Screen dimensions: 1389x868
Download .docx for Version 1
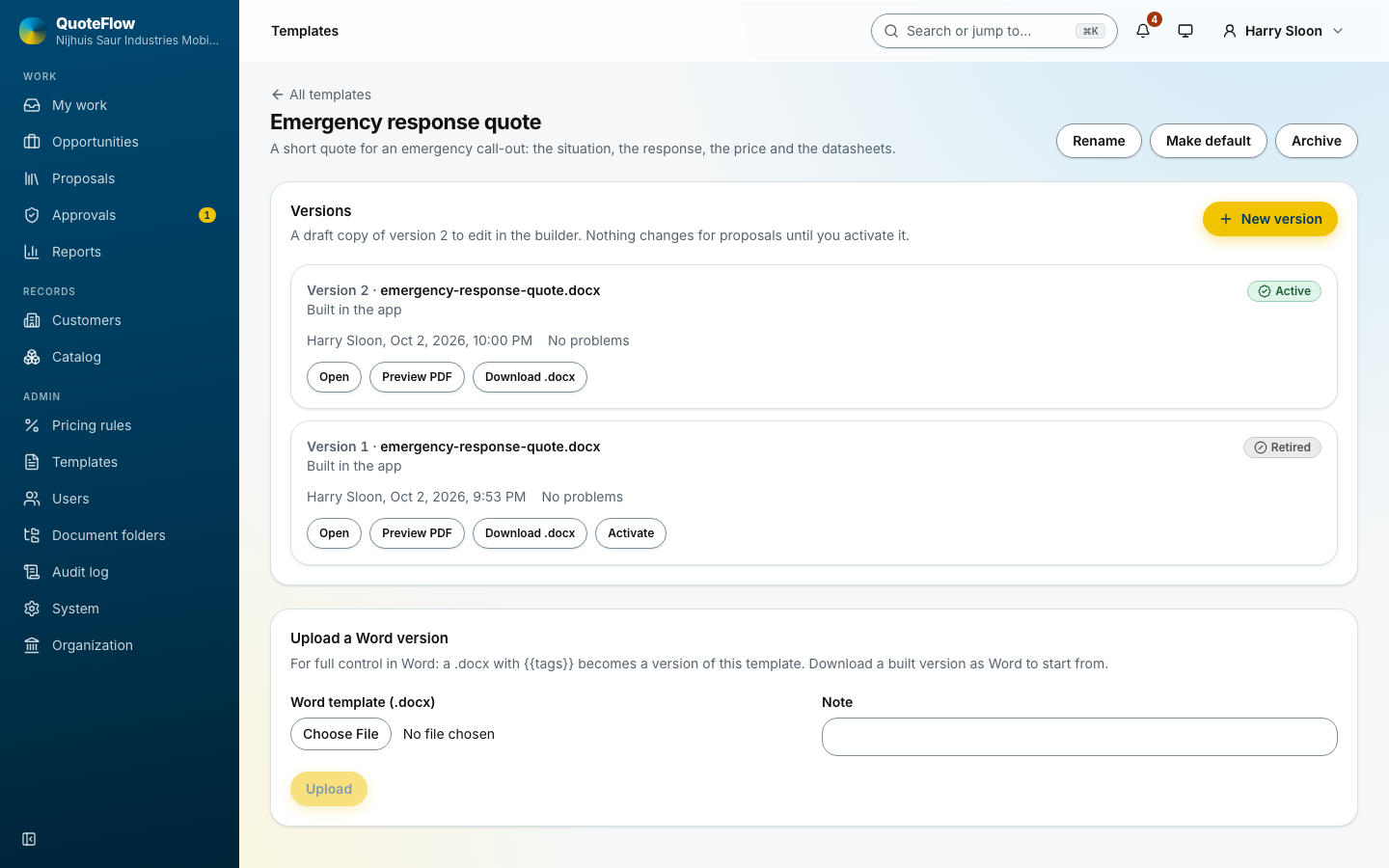[x=530, y=533]
